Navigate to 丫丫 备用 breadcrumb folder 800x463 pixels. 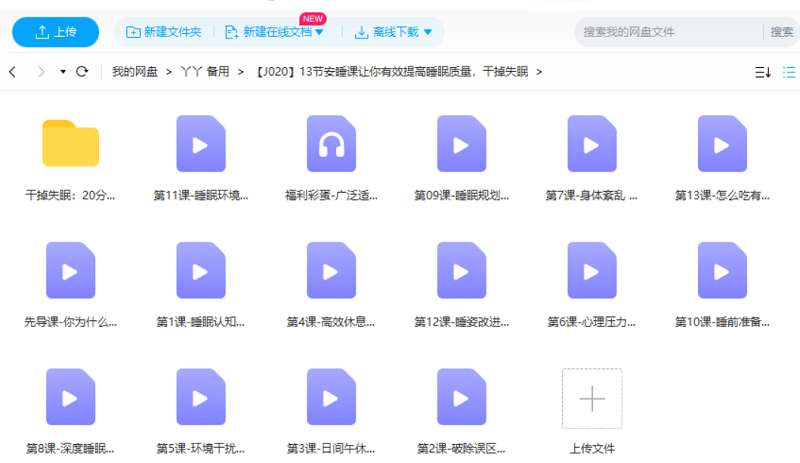coord(206,72)
